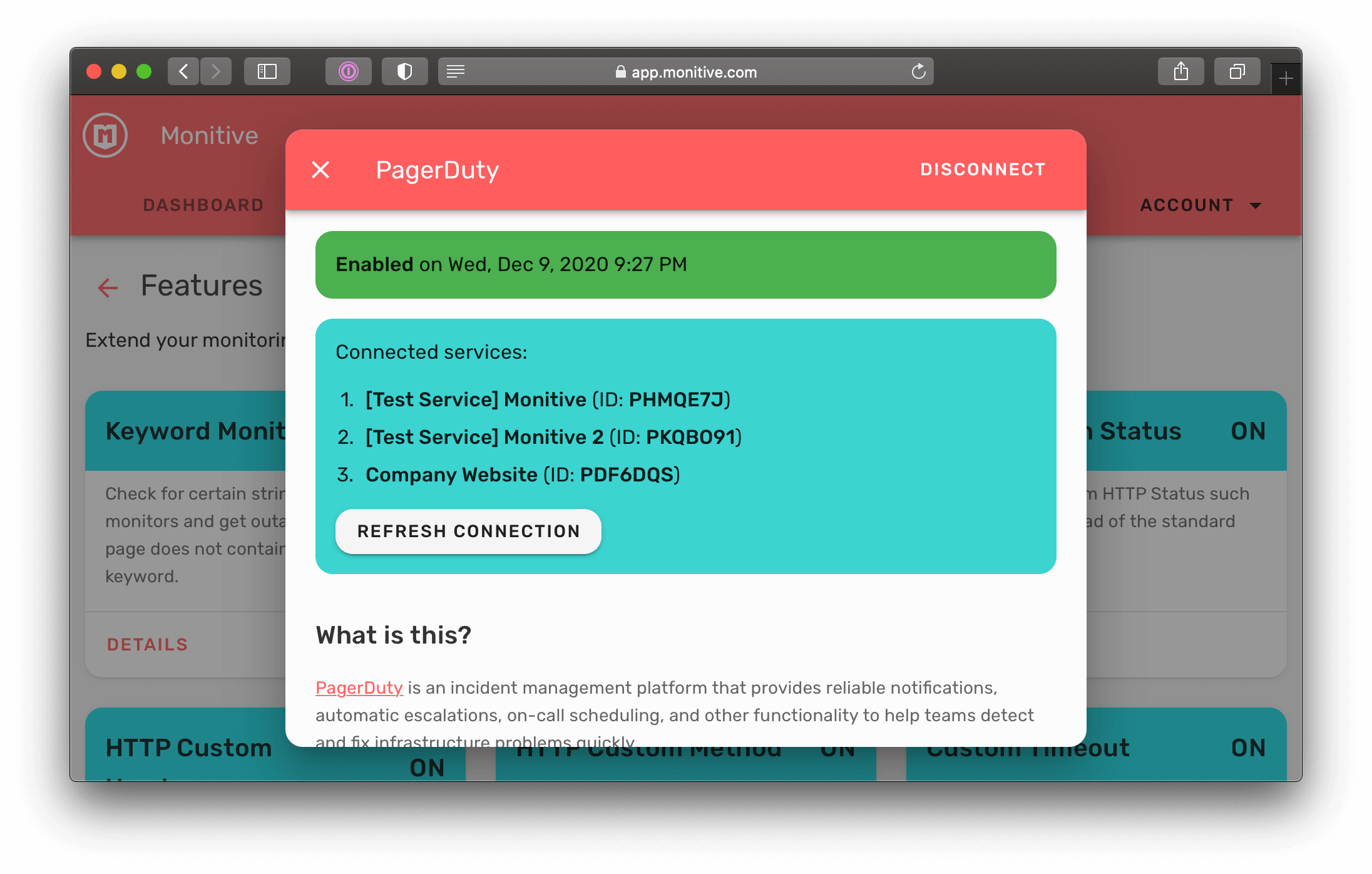
Task: Show Reader view icon
Action: coord(456,71)
